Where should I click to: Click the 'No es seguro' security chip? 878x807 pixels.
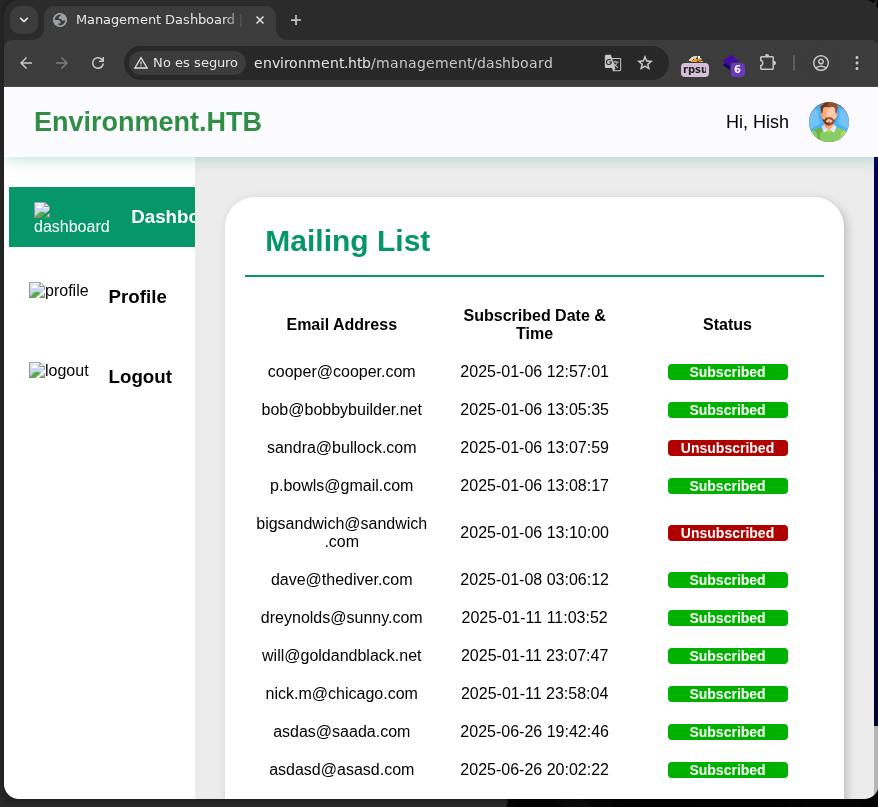click(x=187, y=63)
